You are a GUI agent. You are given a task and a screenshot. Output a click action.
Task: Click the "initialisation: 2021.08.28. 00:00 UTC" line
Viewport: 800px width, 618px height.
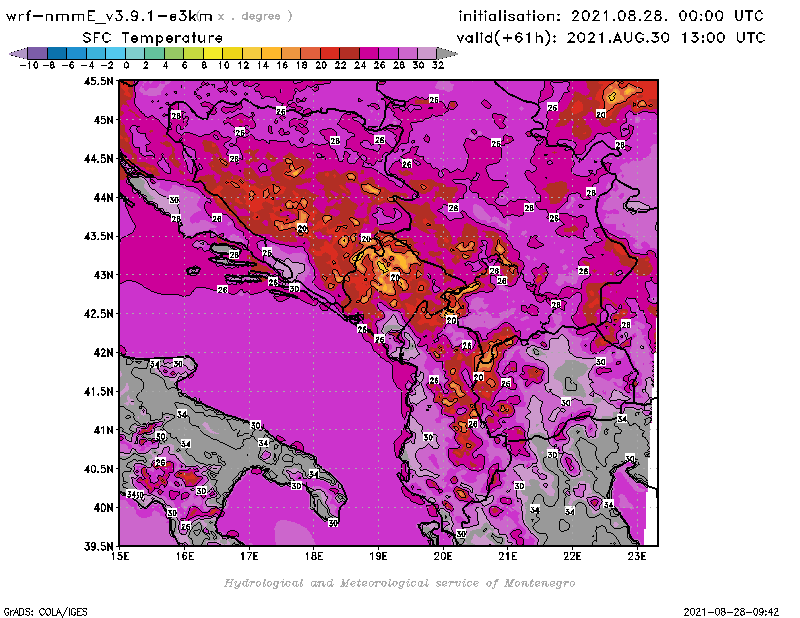[611, 16]
